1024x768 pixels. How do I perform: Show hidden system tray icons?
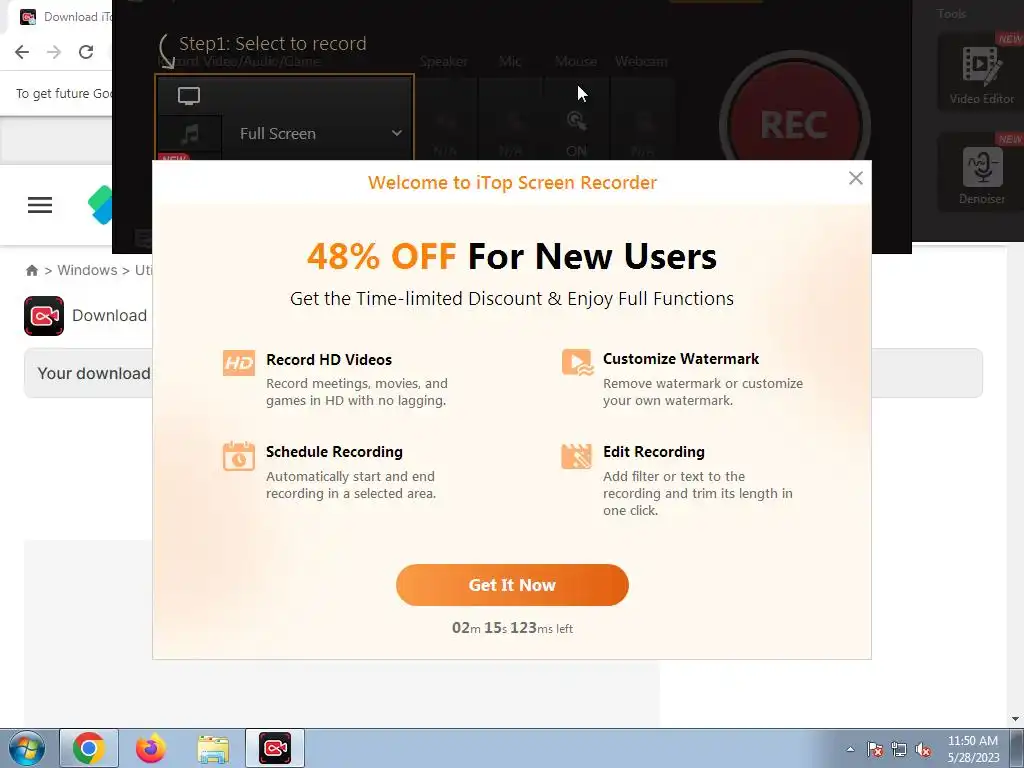click(x=850, y=749)
